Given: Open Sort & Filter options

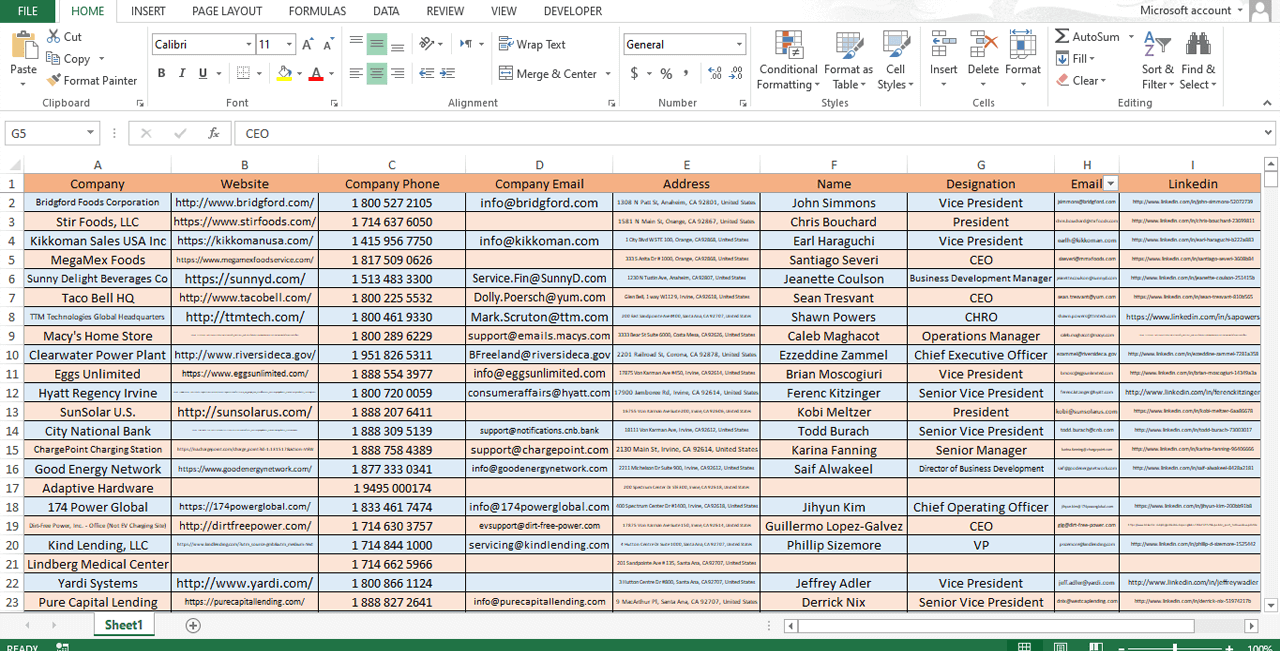Looking at the screenshot, I should pyautogui.click(x=1157, y=61).
